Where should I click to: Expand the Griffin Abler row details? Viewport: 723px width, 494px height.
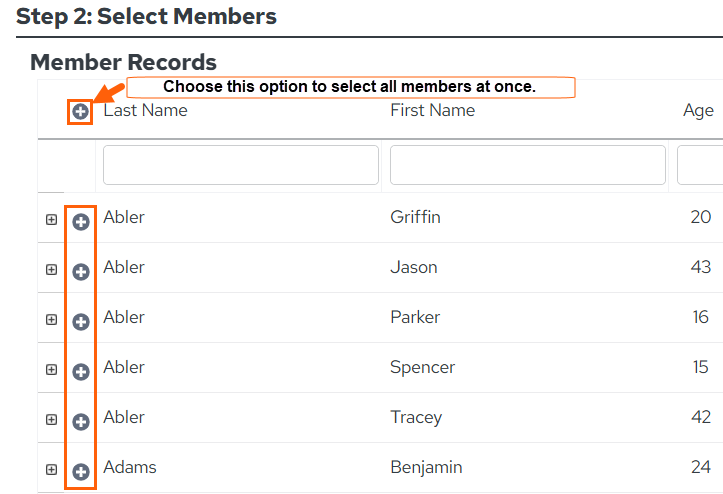point(52,220)
